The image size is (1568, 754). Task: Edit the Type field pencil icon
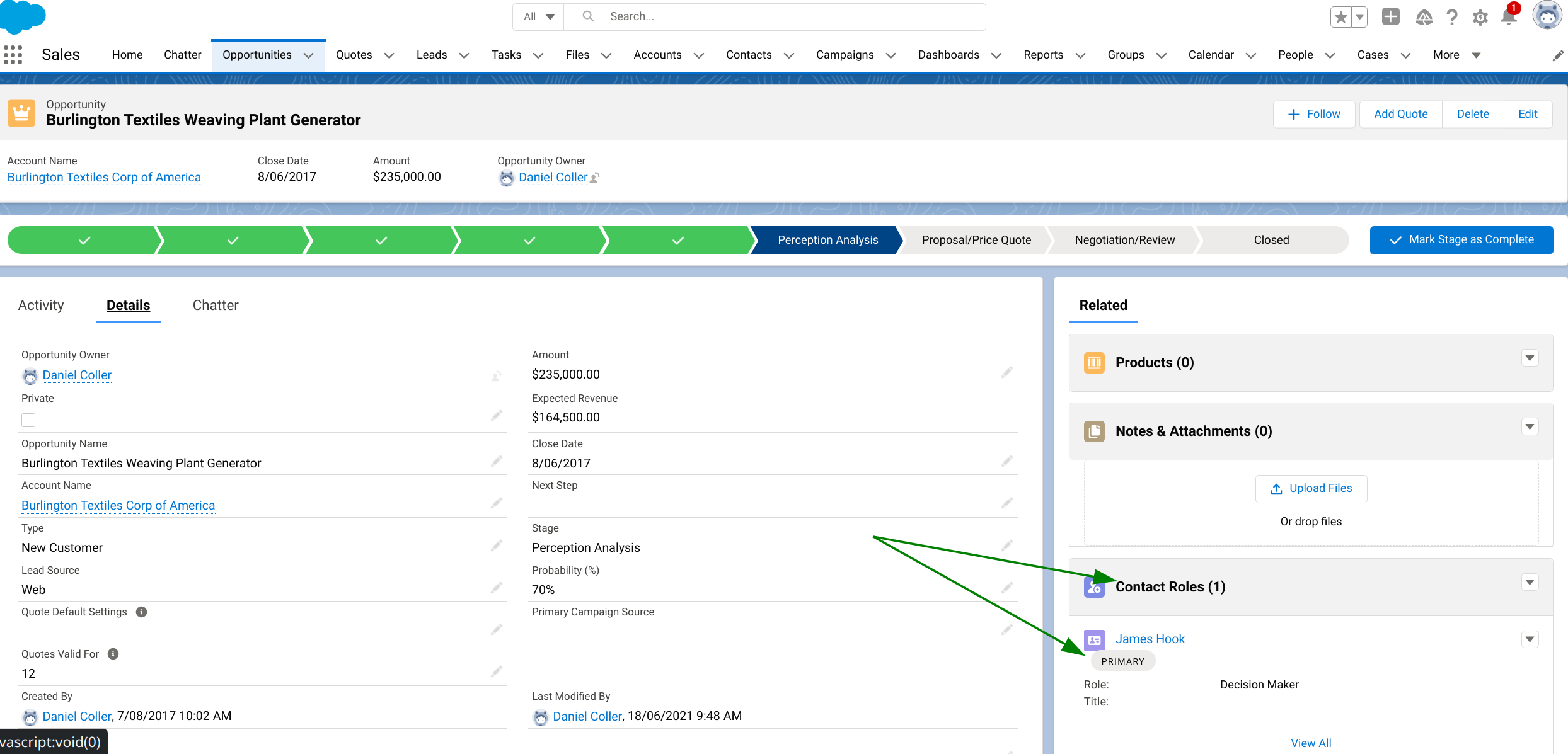click(497, 546)
